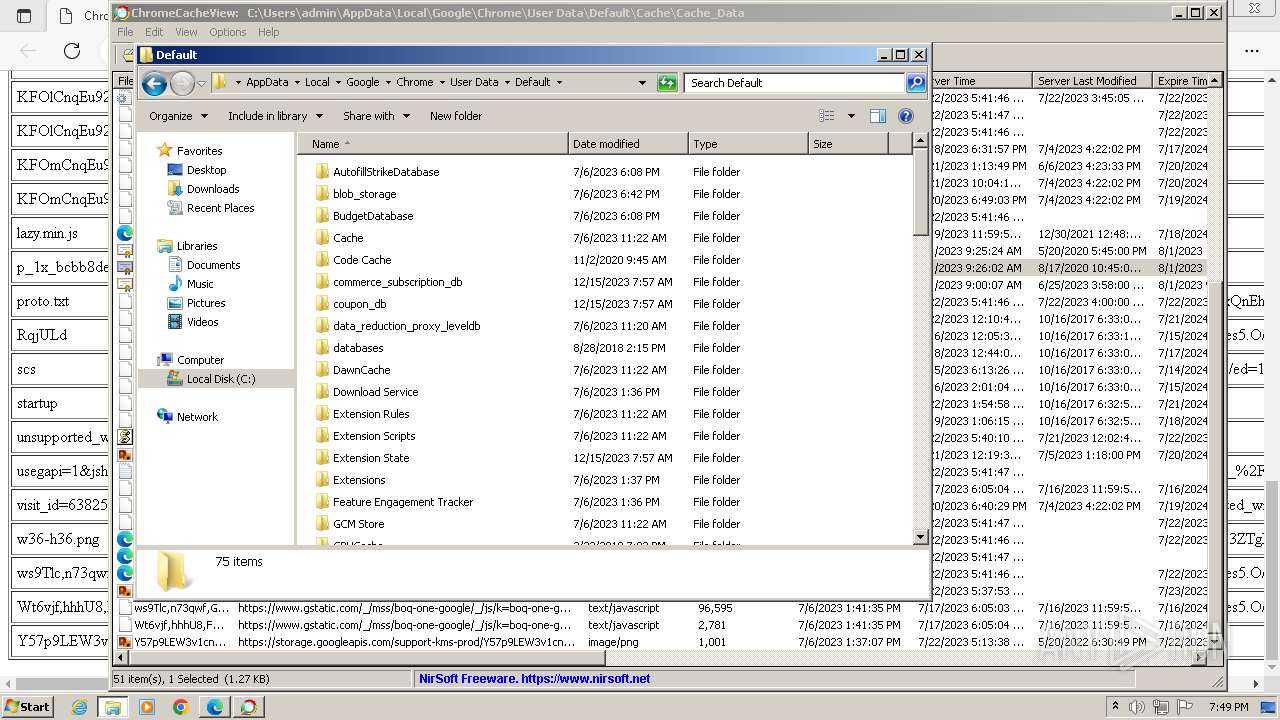Click the file list scrollbar down arrow
This screenshot has height=720, width=1280.
click(x=921, y=537)
